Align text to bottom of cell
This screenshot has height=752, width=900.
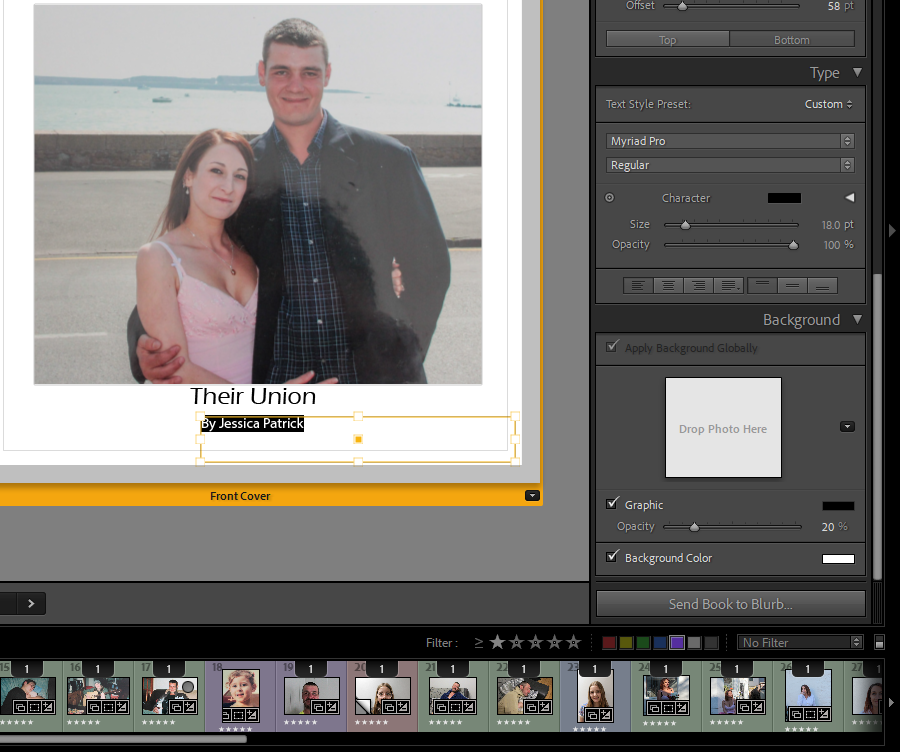click(x=822, y=286)
